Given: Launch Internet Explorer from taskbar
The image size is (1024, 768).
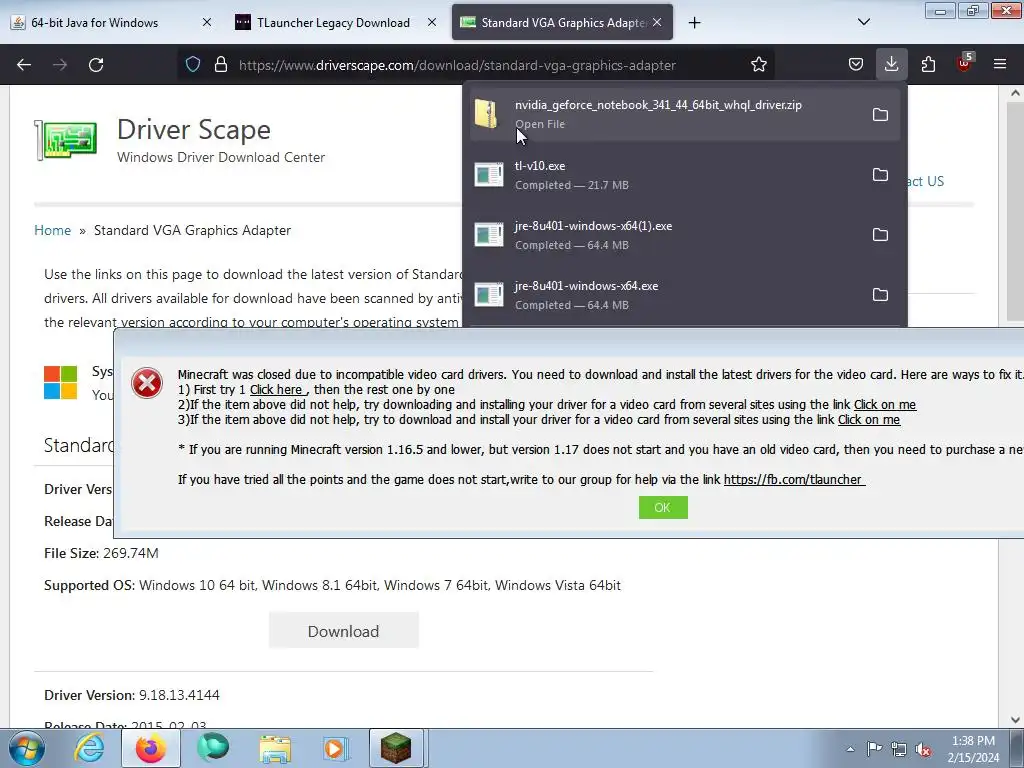Looking at the screenshot, I should (89, 749).
